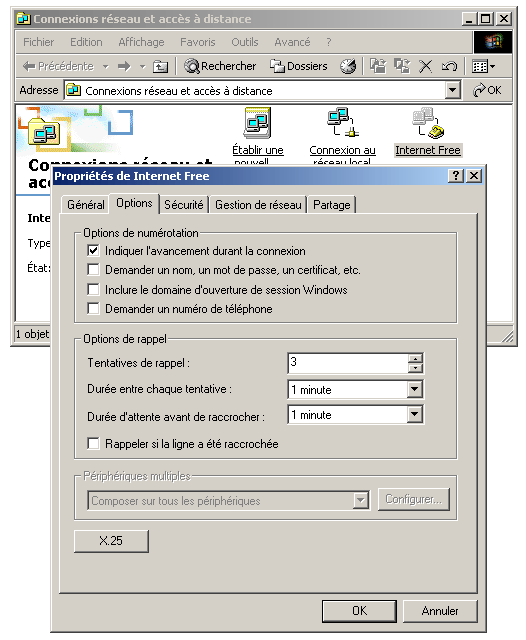Viewport: 526px width, 640px height.
Task: Click the ? help button in dialog title bar
Action: click(x=456, y=176)
